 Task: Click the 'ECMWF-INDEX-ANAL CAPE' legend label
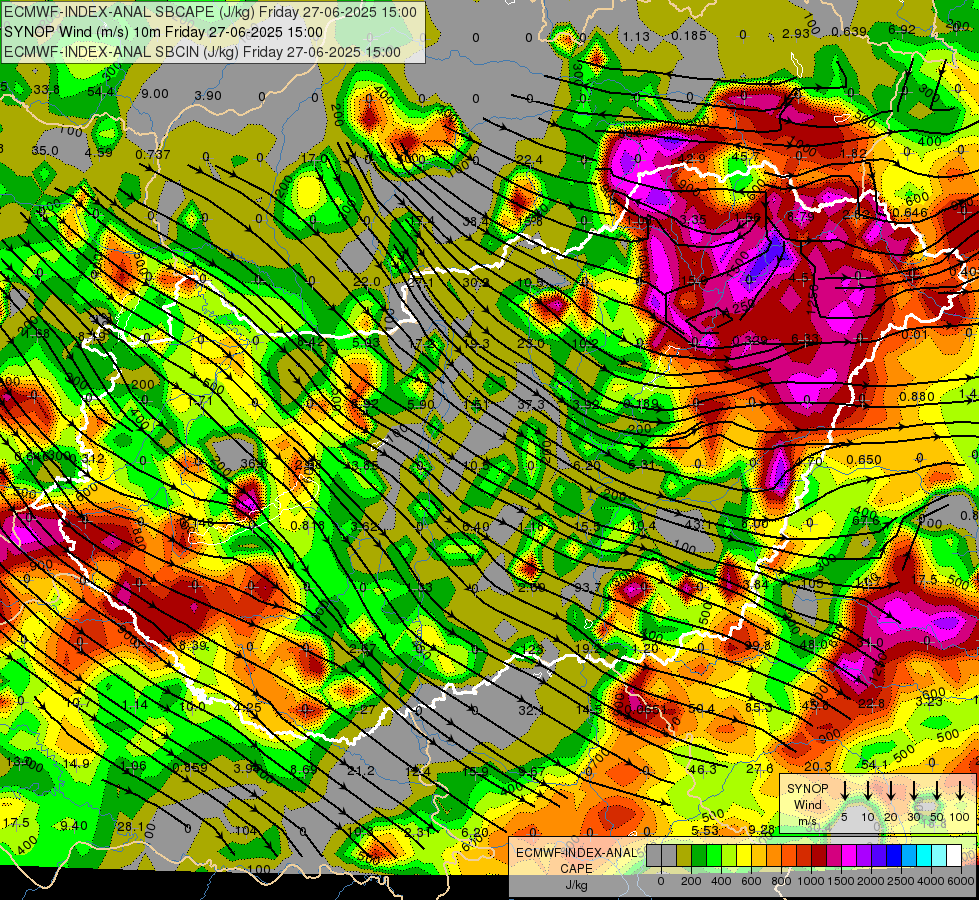click(x=577, y=860)
